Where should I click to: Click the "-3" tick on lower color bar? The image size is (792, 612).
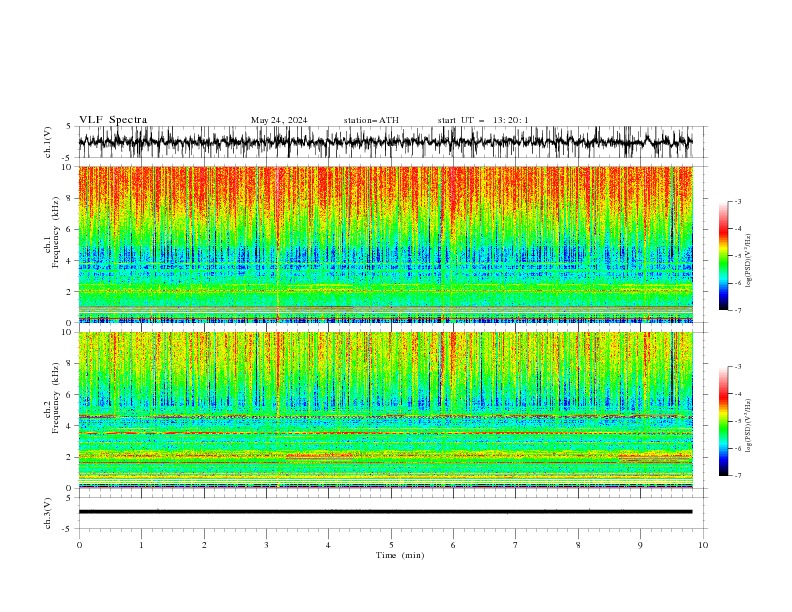[x=738, y=367]
